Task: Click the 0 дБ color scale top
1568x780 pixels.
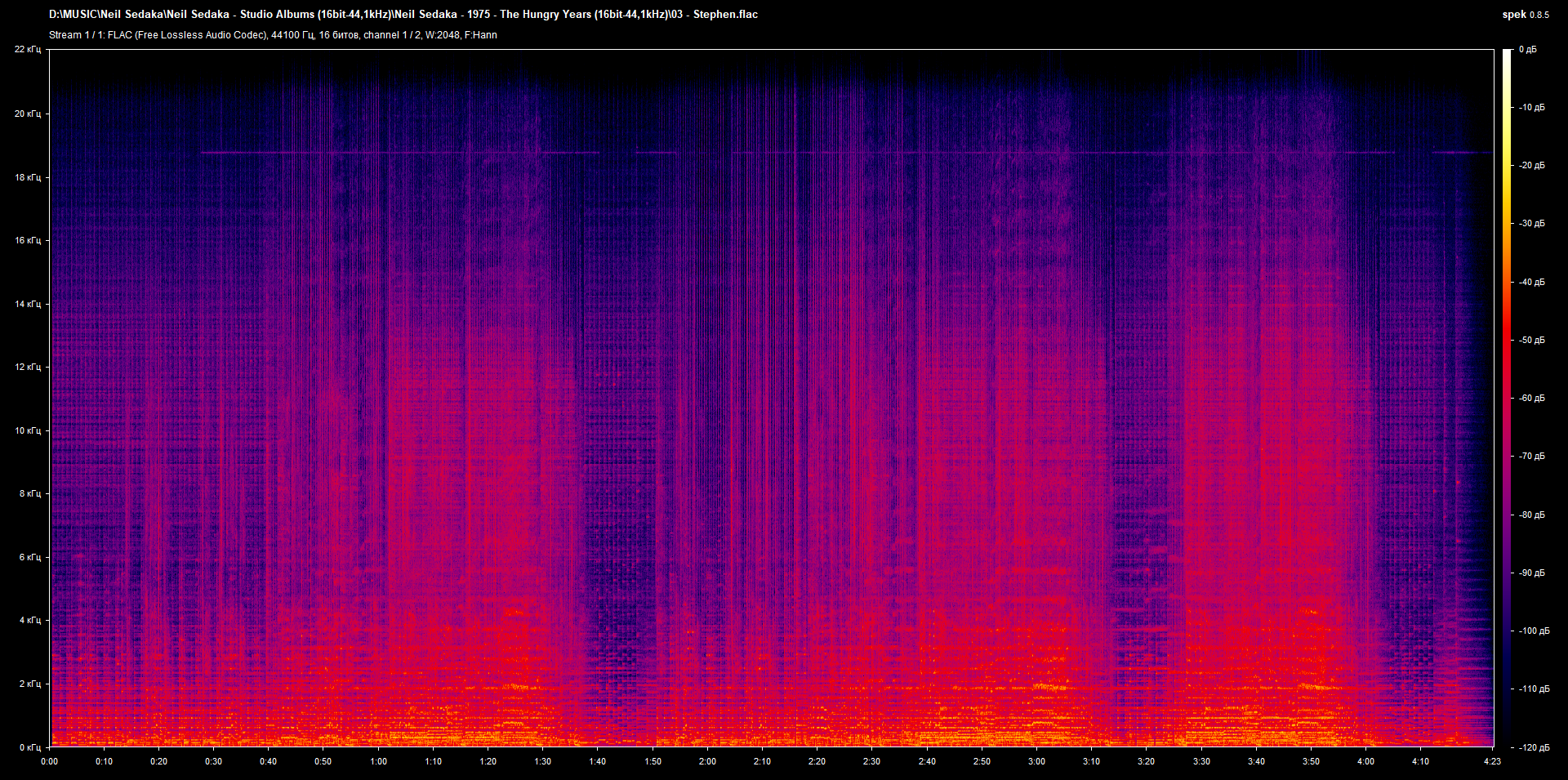Action: (1527, 50)
